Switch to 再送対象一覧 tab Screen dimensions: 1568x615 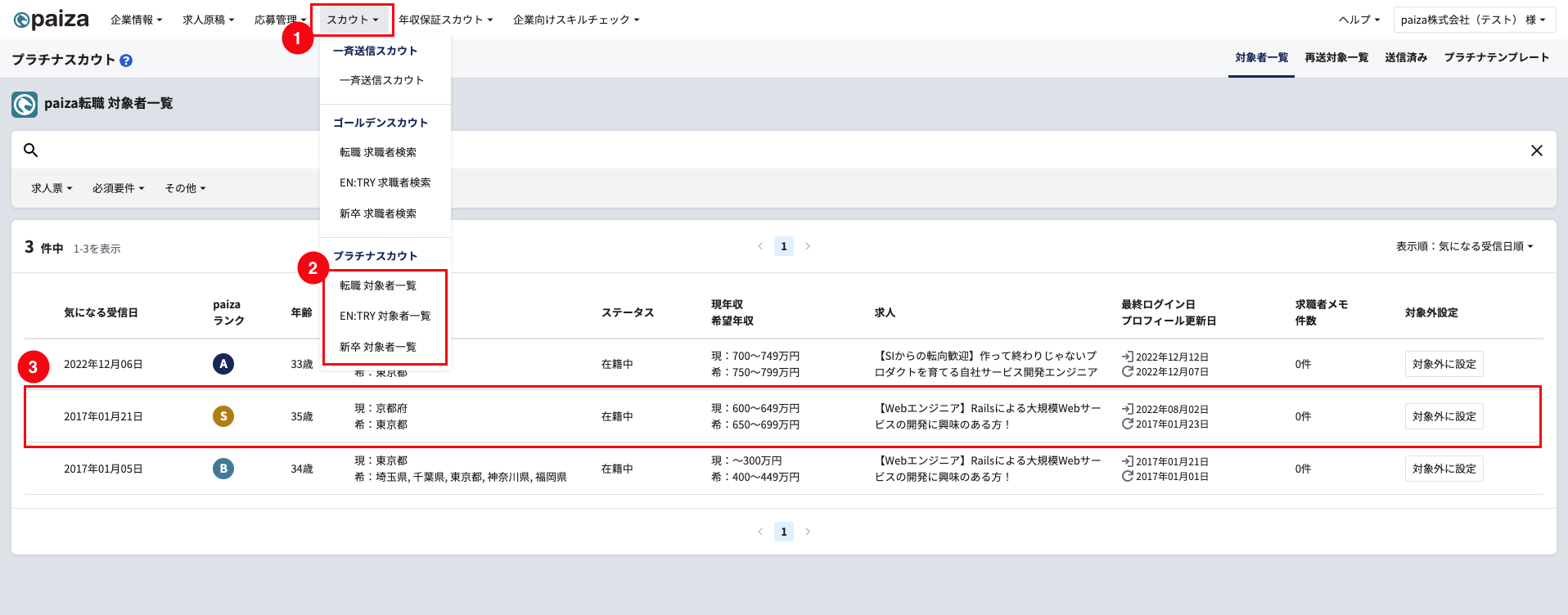[1336, 57]
